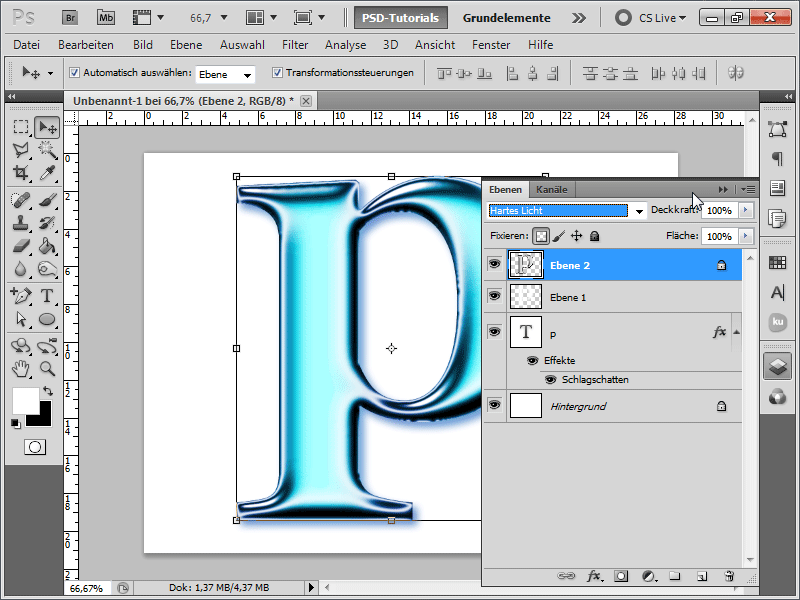Open the Fenster menu
Viewport: 800px width, 600px height.
point(491,45)
